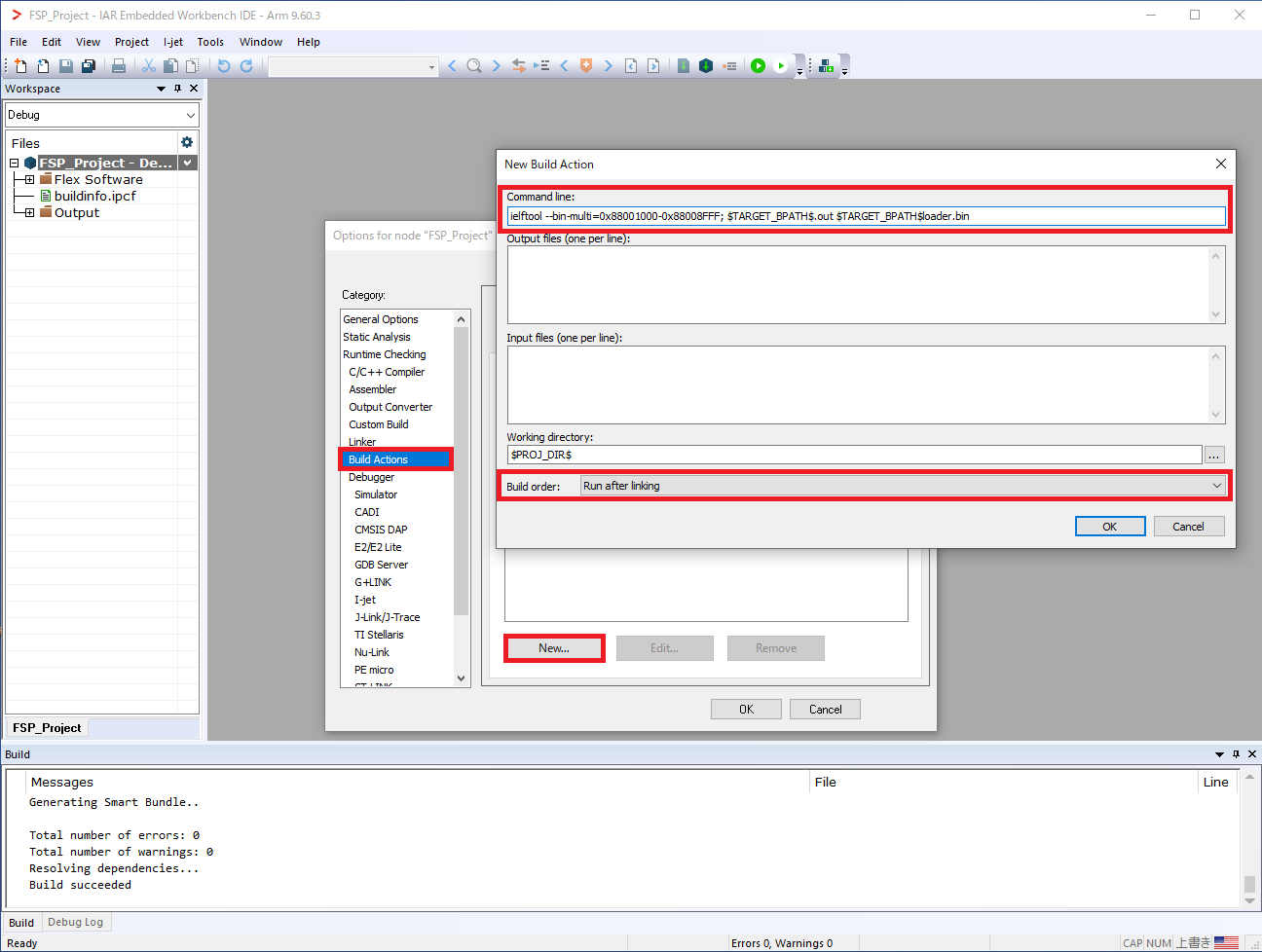Select Debugger in the Category list
The width and height of the screenshot is (1262, 952).
click(x=372, y=476)
